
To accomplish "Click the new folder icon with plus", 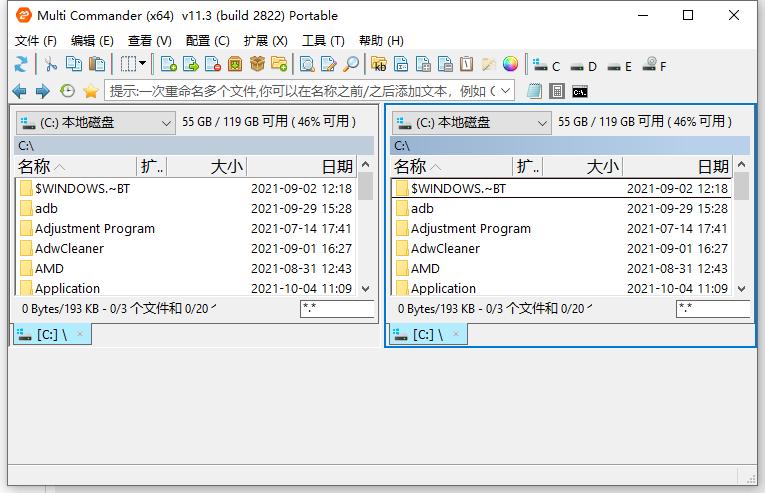I will pos(279,64).
